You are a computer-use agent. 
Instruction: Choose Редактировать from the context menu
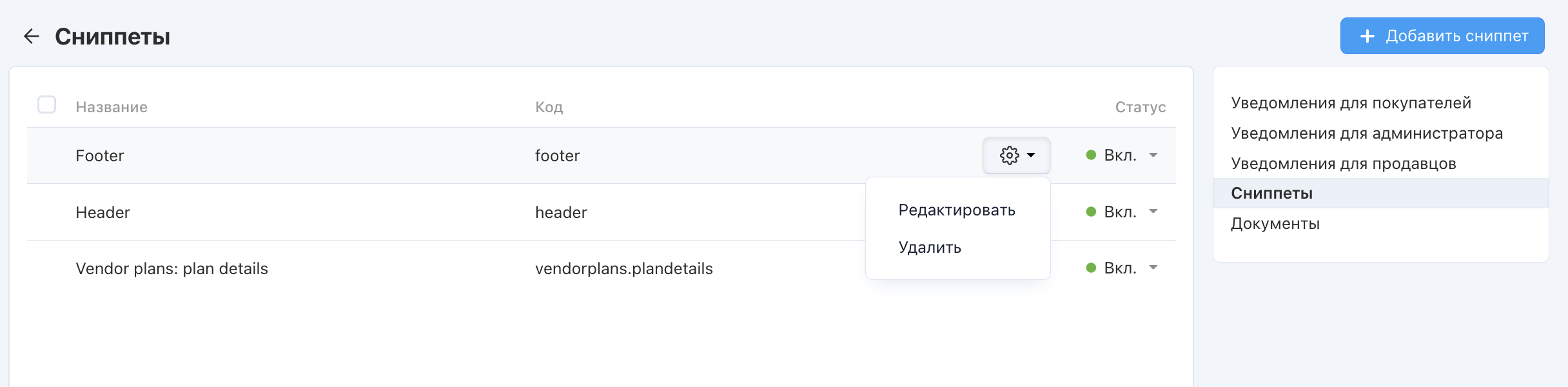coord(957,210)
